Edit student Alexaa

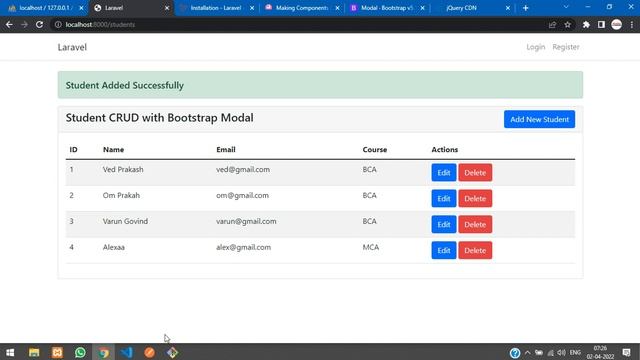tap(444, 250)
